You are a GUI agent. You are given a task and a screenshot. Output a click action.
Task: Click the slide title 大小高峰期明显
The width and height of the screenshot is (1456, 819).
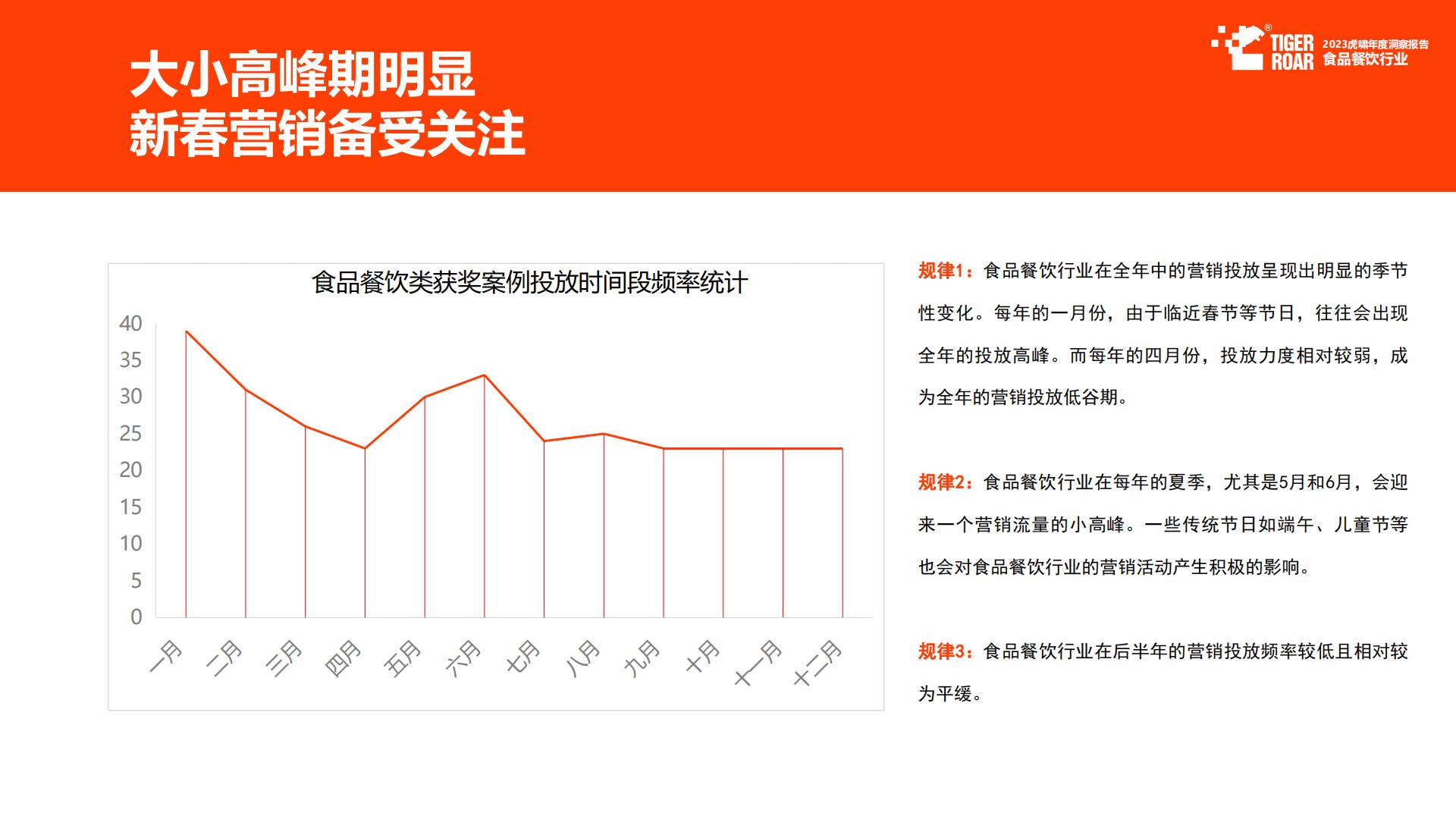pos(303,75)
